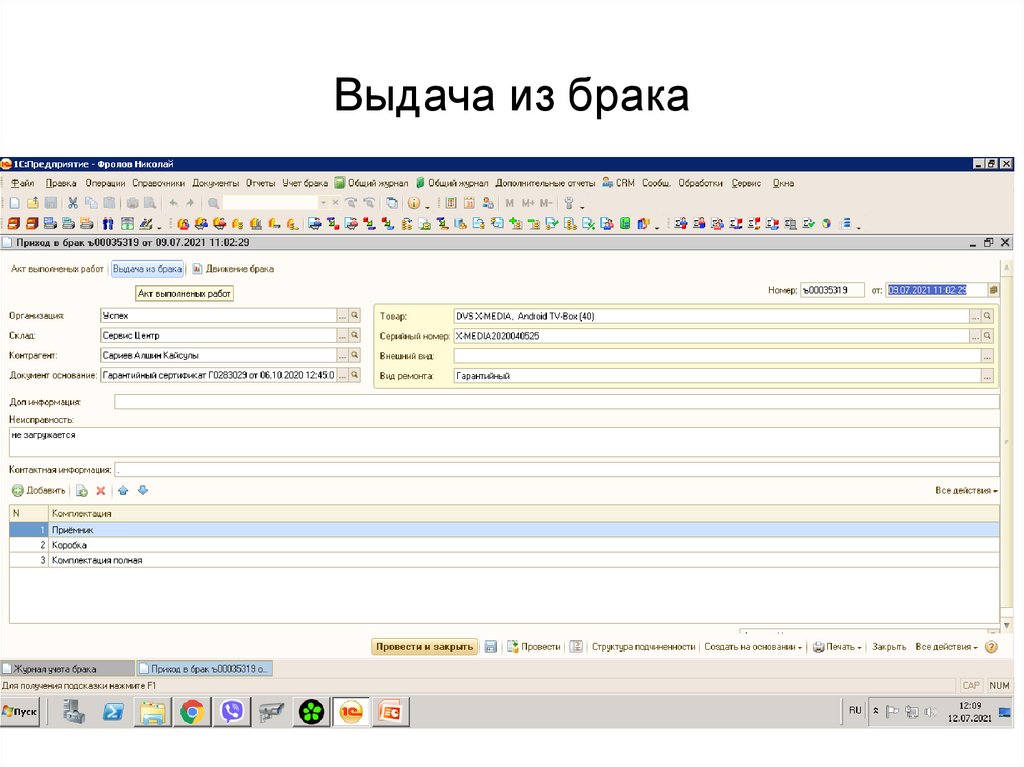Click into the Доп информация field
The width and height of the screenshot is (1024, 767).
tap(556, 402)
